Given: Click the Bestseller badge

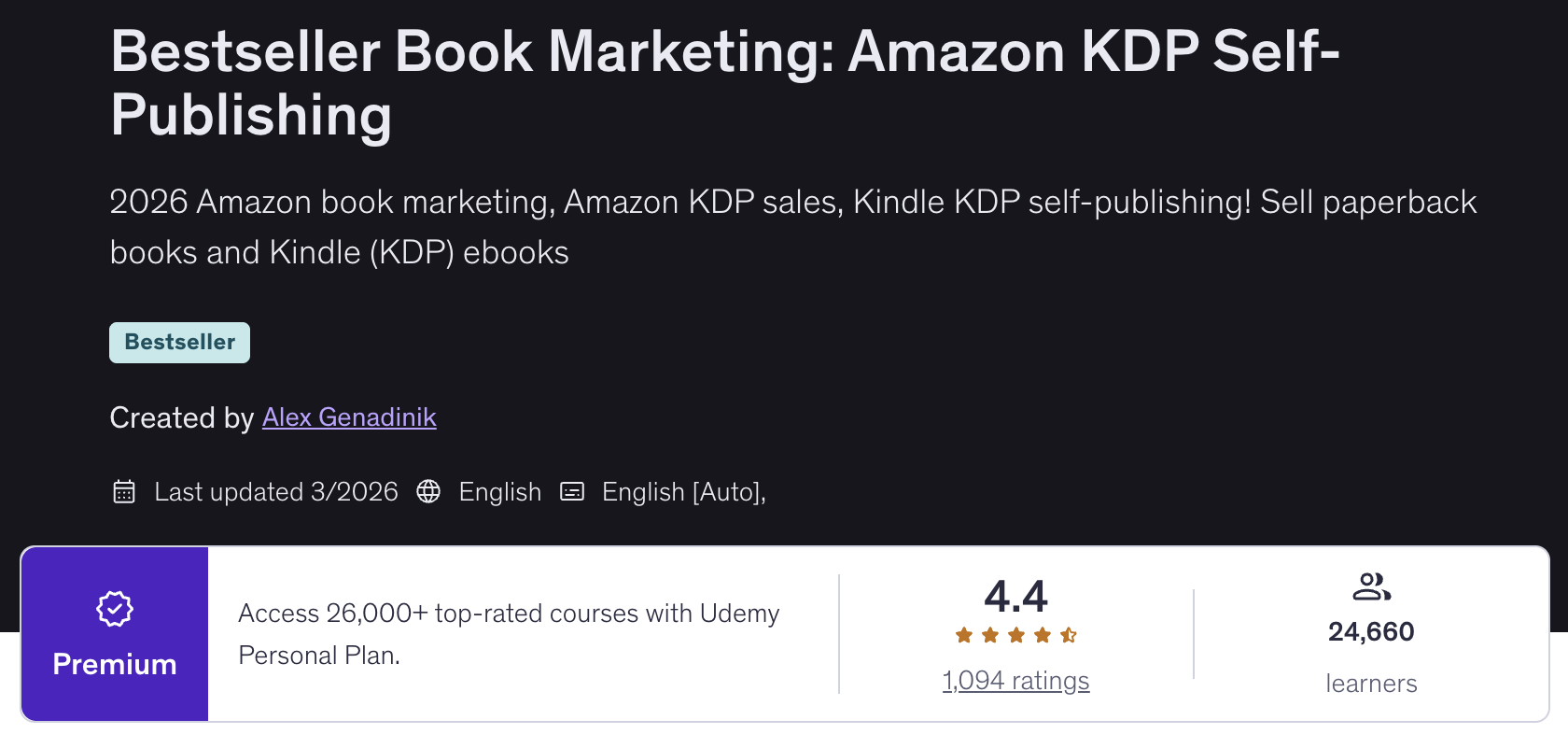Looking at the screenshot, I should [x=179, y=343].
